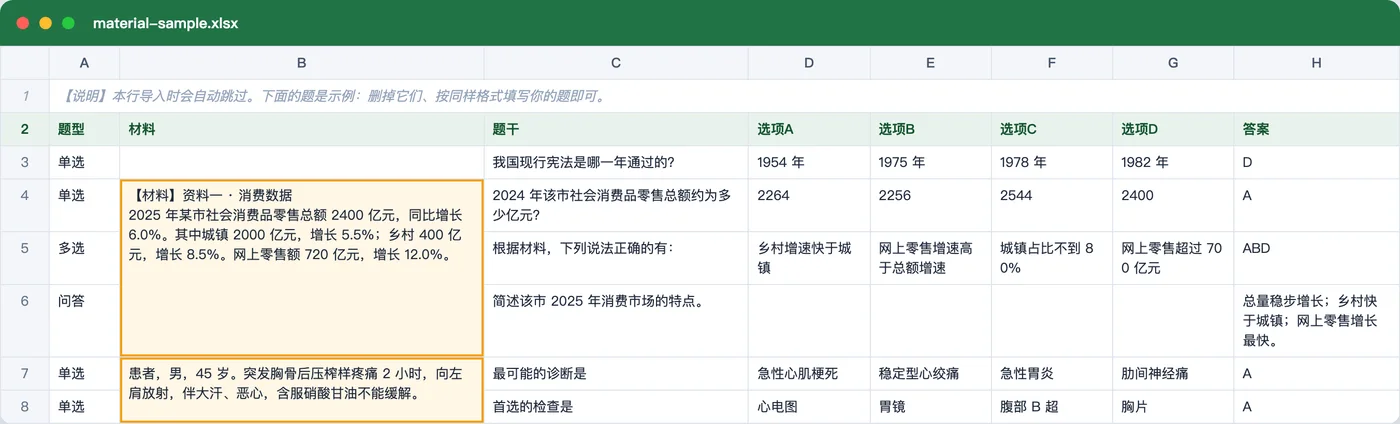Click the material-sample.xlsx window title

(x=165, y=23)
